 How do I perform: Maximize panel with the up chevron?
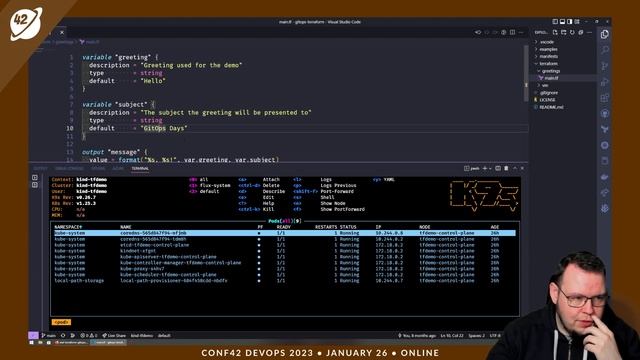pyautogui.click(x=515, y=168)
